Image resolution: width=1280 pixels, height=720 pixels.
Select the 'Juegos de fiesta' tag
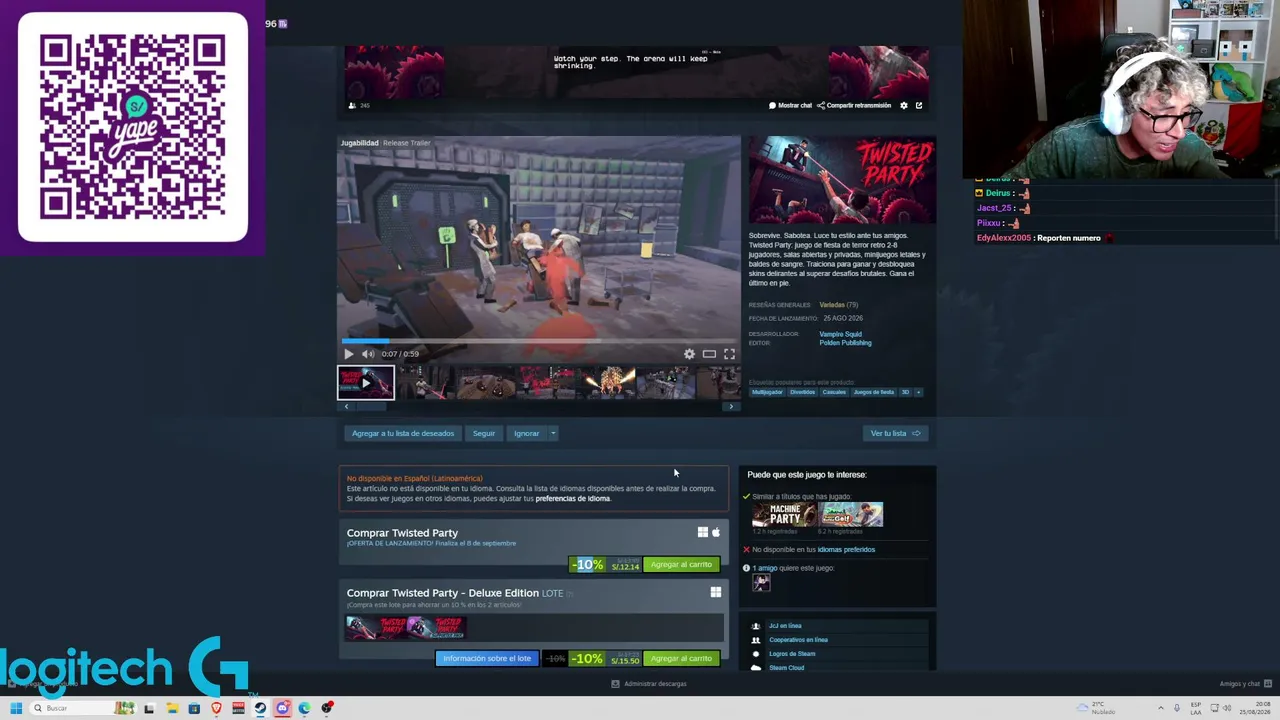(874, 392)
